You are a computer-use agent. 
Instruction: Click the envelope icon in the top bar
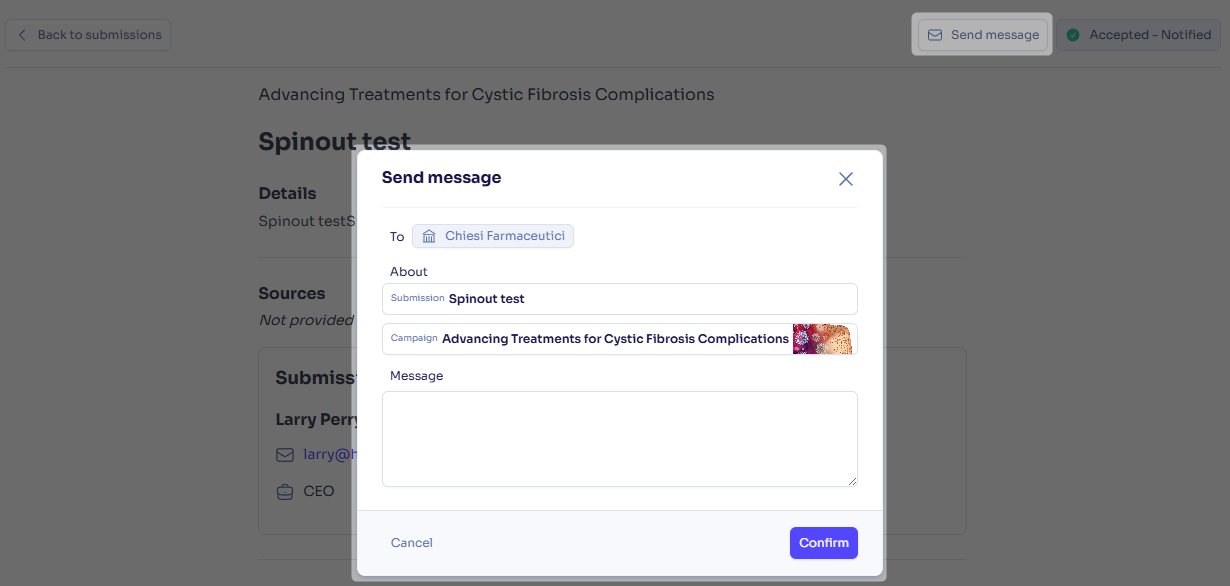point(935,35)
